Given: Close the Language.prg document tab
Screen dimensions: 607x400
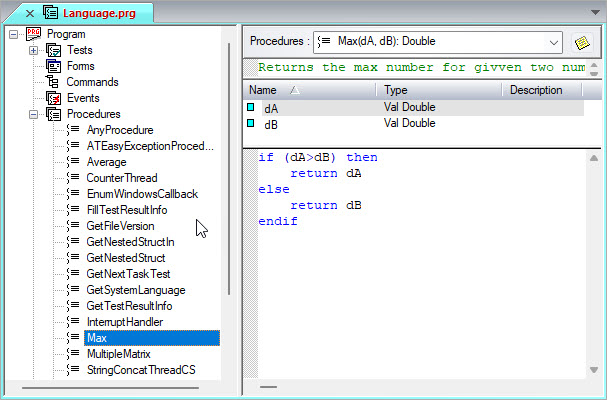Looking at the screenshot, I should pos(30,14).
